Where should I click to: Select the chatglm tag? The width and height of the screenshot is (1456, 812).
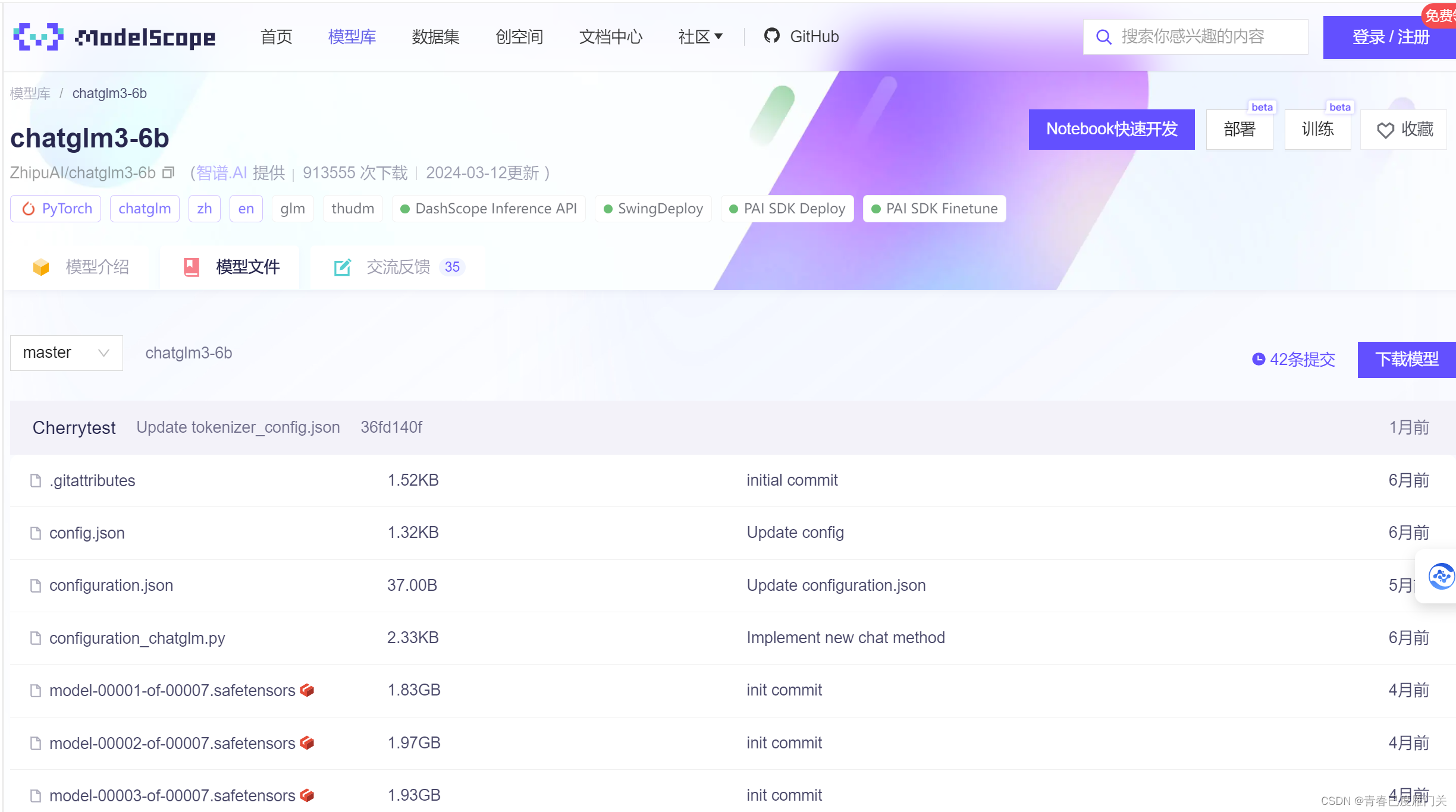tap(145, 209)
